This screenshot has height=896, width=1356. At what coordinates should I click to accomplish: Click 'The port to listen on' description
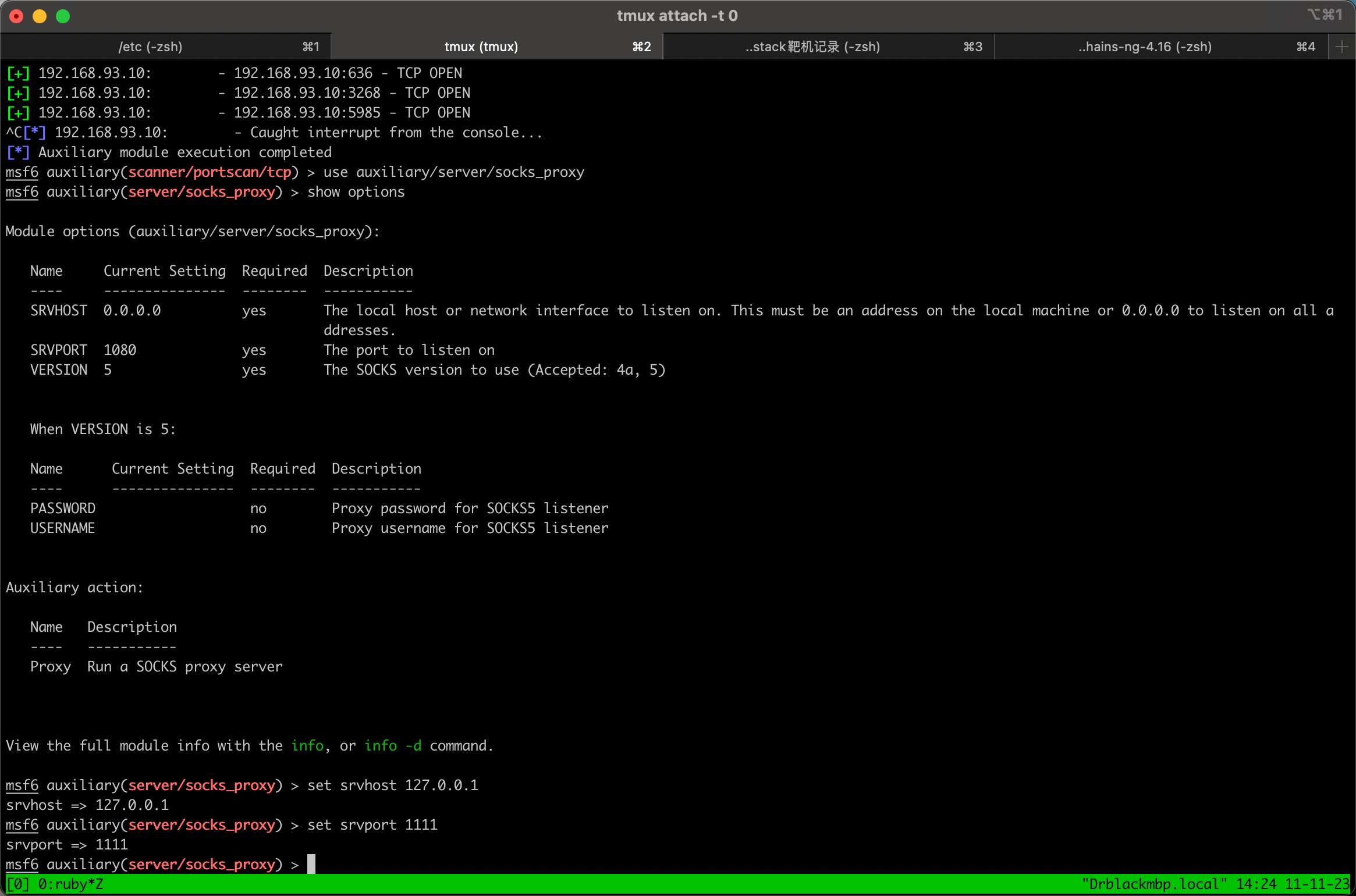point(409,350)
